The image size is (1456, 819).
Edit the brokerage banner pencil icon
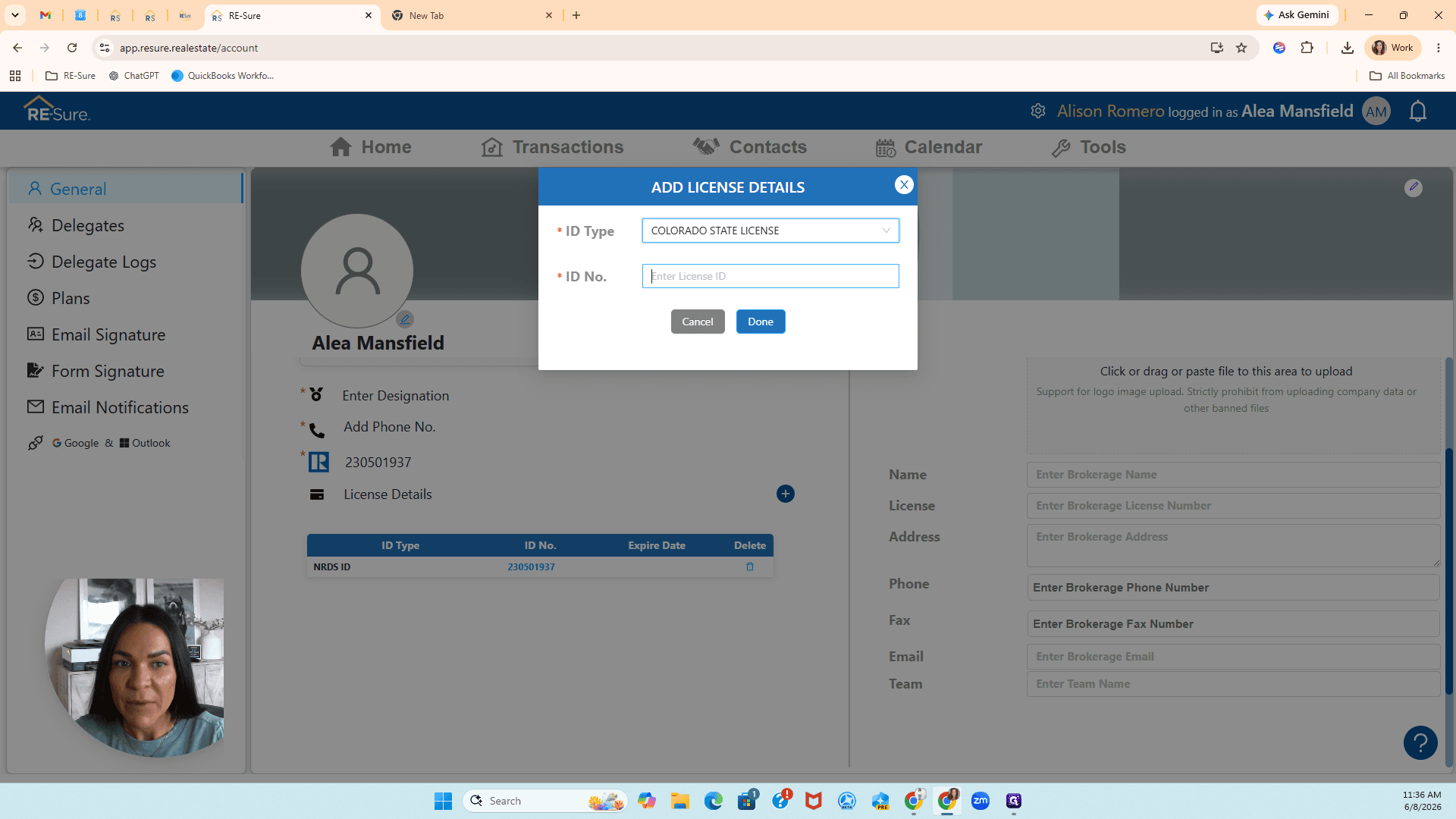1414,187
